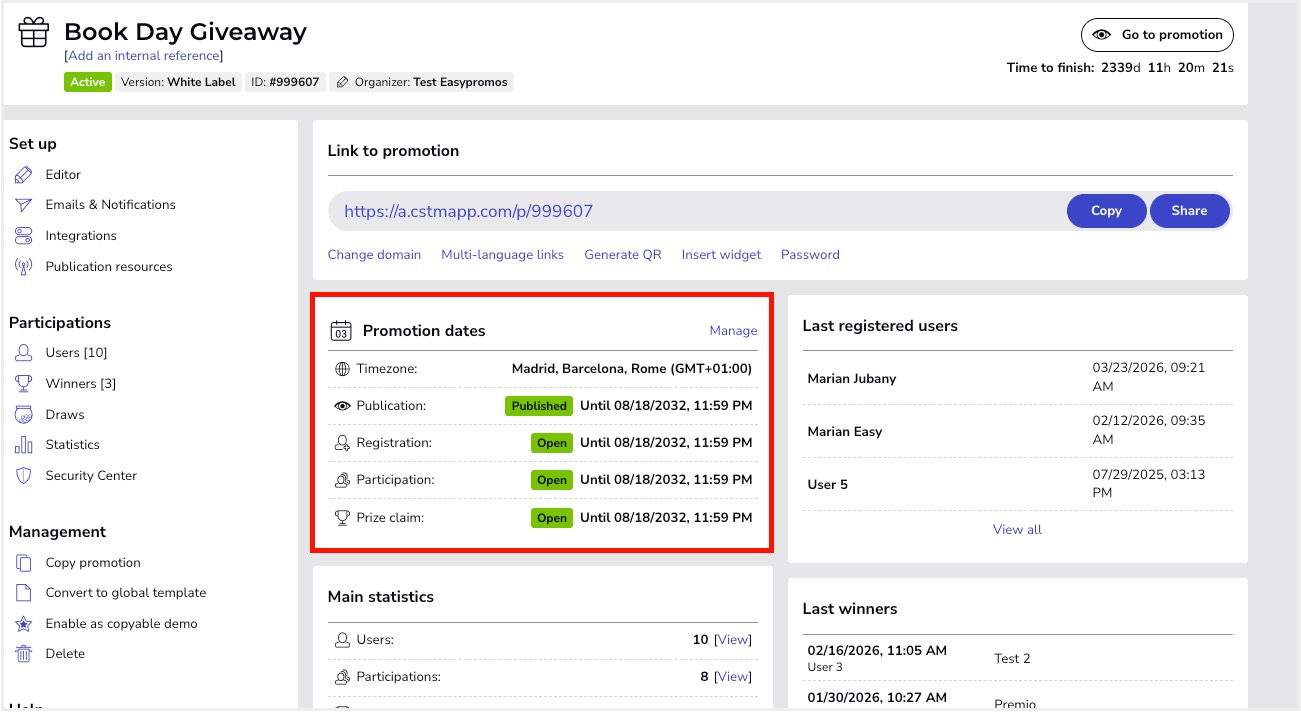Click the Security Center shield icon

point(24,476)
